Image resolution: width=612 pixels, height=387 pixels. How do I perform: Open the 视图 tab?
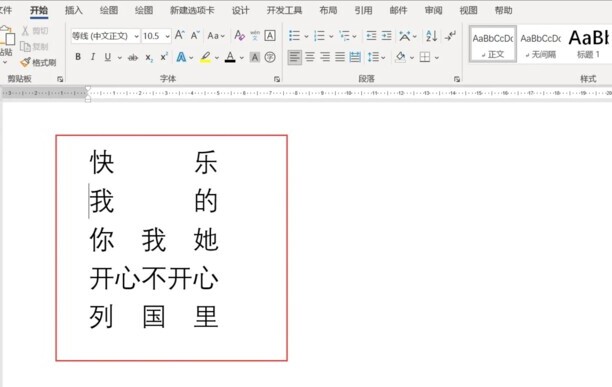click(468, 10)
